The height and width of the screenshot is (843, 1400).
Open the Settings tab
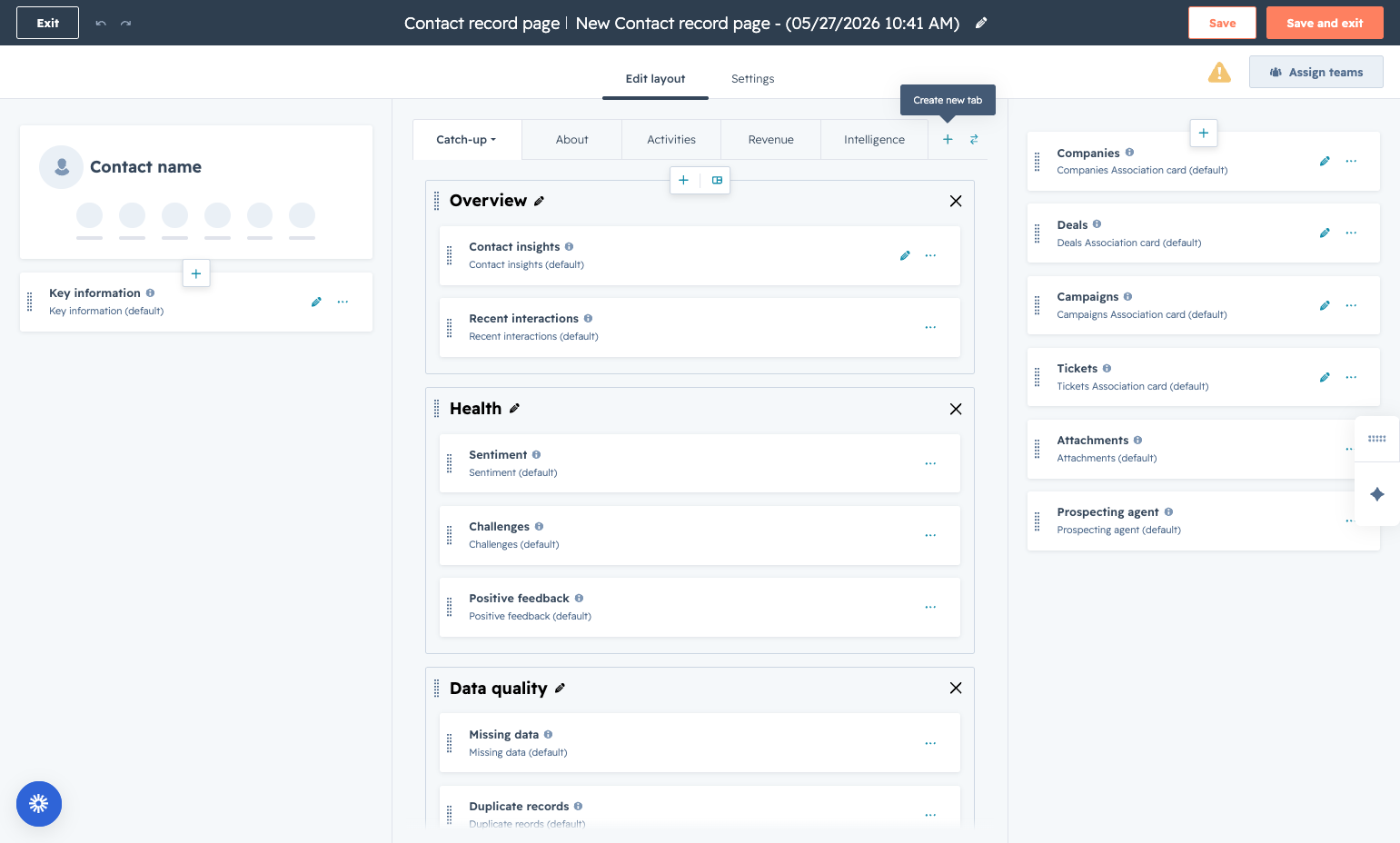tap(753, 79)
